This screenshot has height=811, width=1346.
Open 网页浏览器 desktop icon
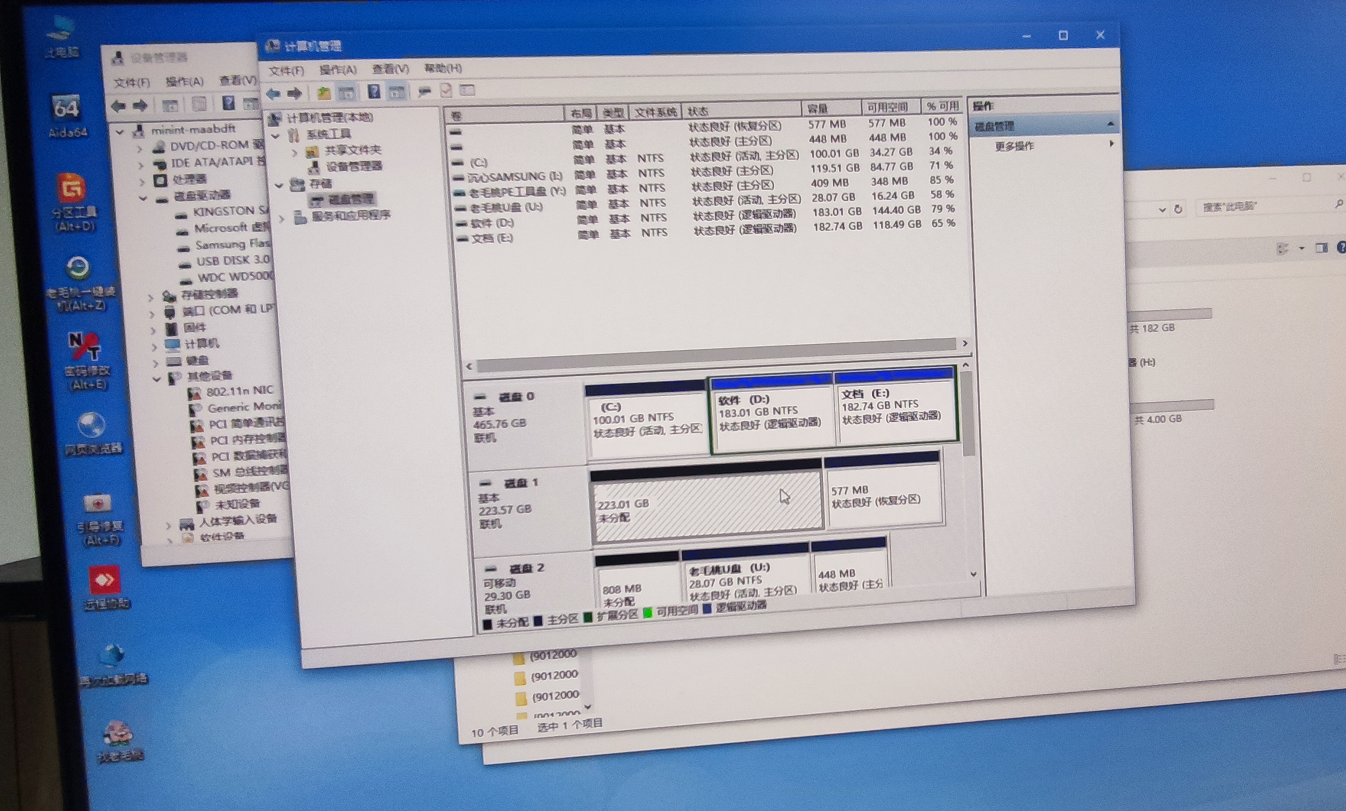click(92, 433)
